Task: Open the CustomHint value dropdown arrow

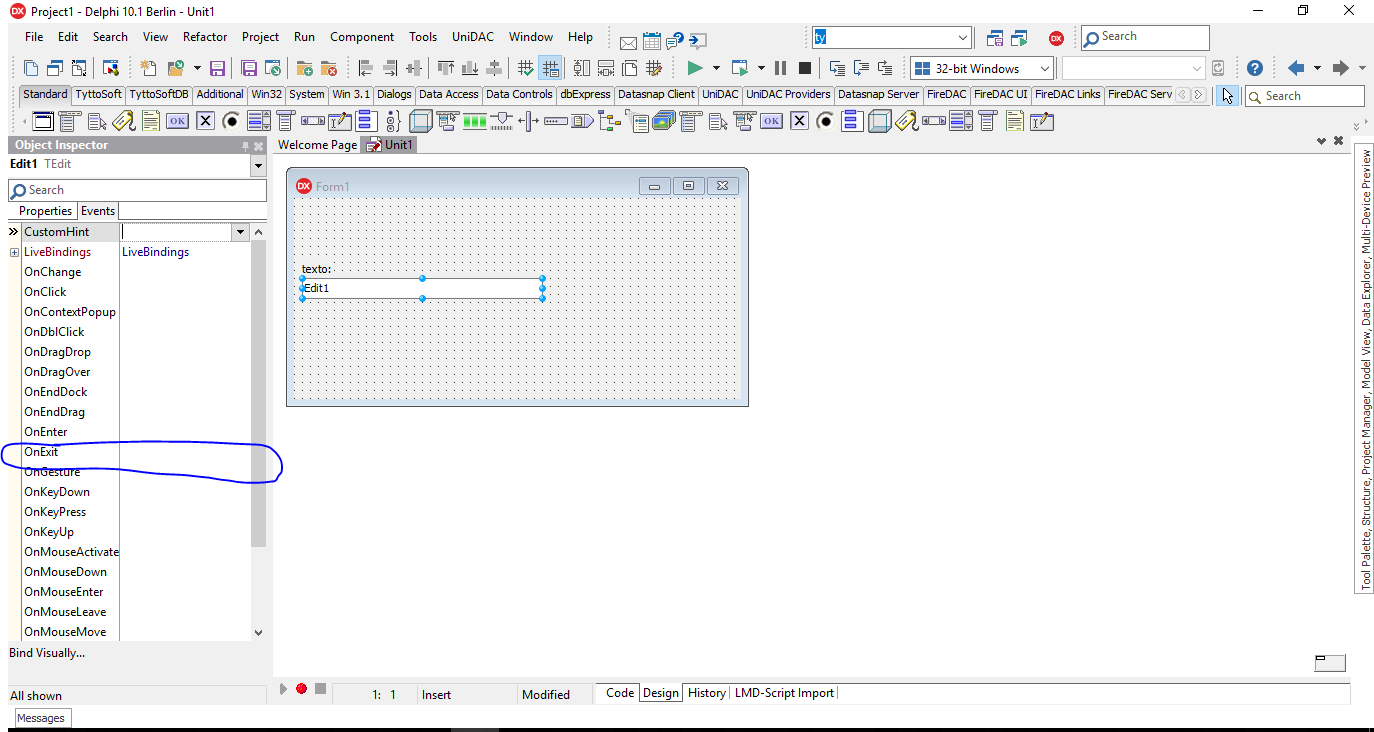Action: tap(239, 232)
